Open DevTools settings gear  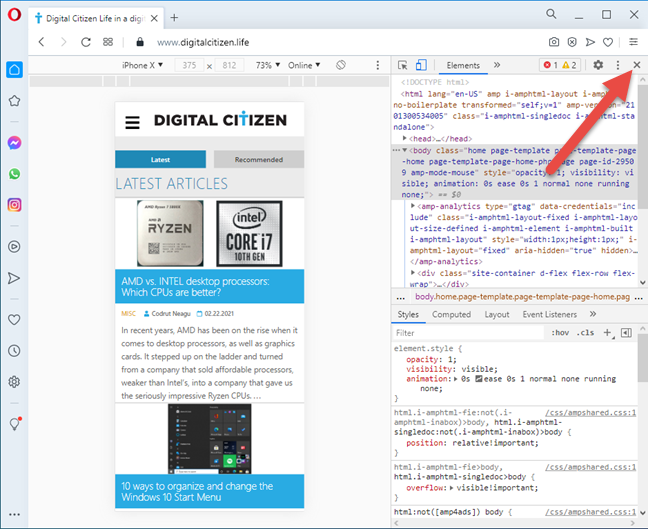(x=598, y=65)
